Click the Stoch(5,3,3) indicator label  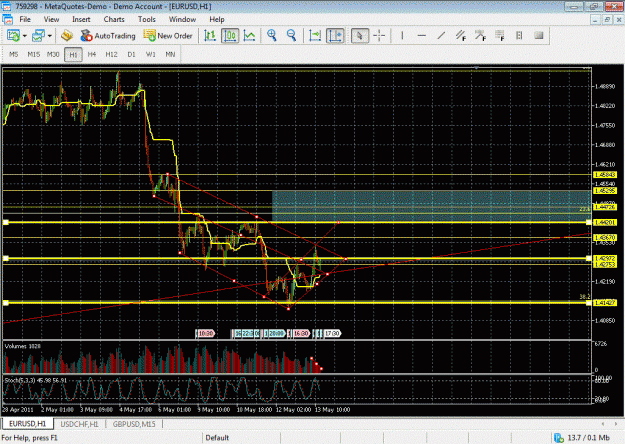(35, 380)
